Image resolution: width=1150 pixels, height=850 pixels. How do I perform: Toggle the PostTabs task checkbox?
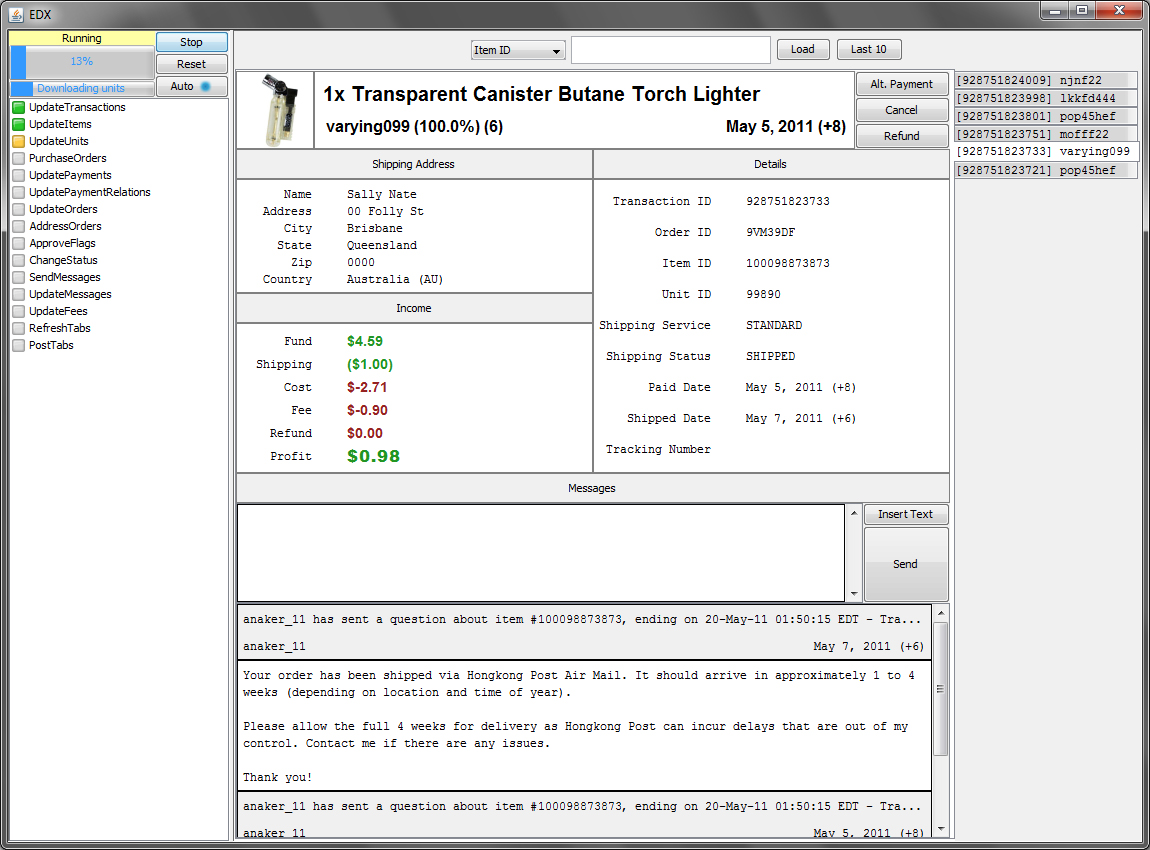[19, 346]
